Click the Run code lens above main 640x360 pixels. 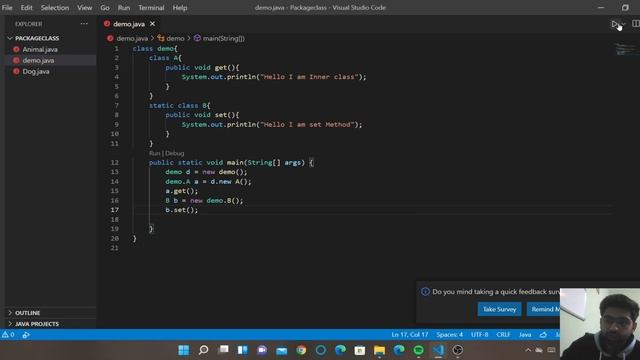coord(154,153)
